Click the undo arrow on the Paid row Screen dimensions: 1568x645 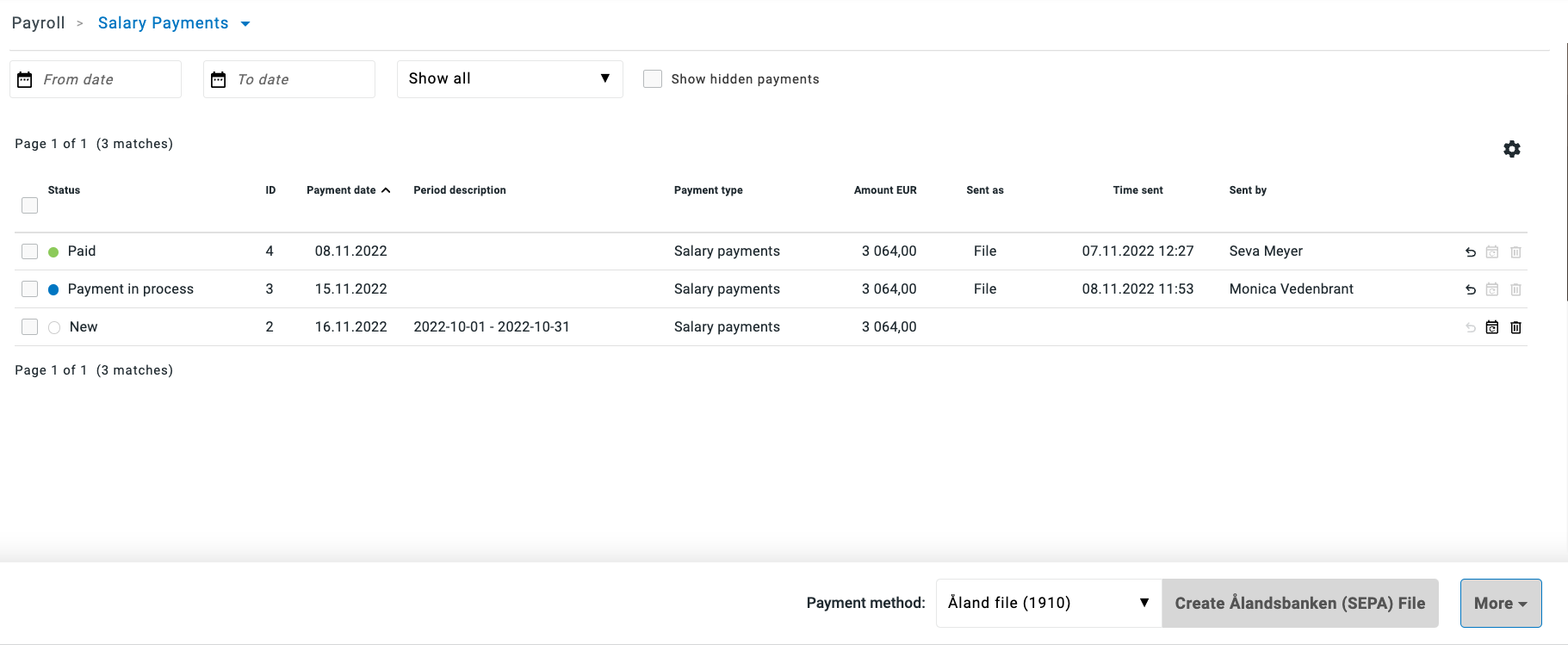click(x=1470, y=252)
